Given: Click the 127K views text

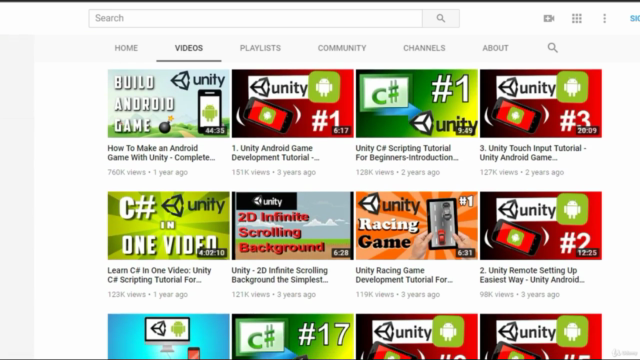Looking at the screenshot, I should click(x=499, y=172).
